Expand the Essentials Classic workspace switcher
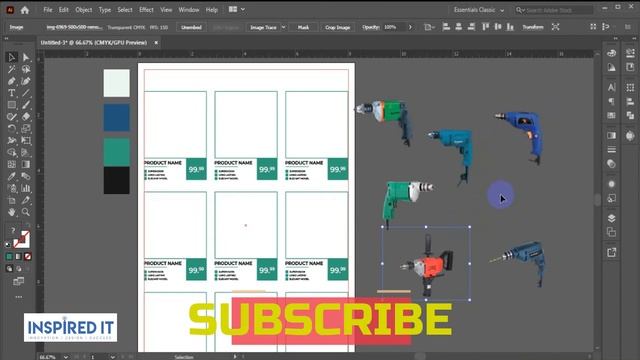The image size is (640, 360). [x=478, y=10]
